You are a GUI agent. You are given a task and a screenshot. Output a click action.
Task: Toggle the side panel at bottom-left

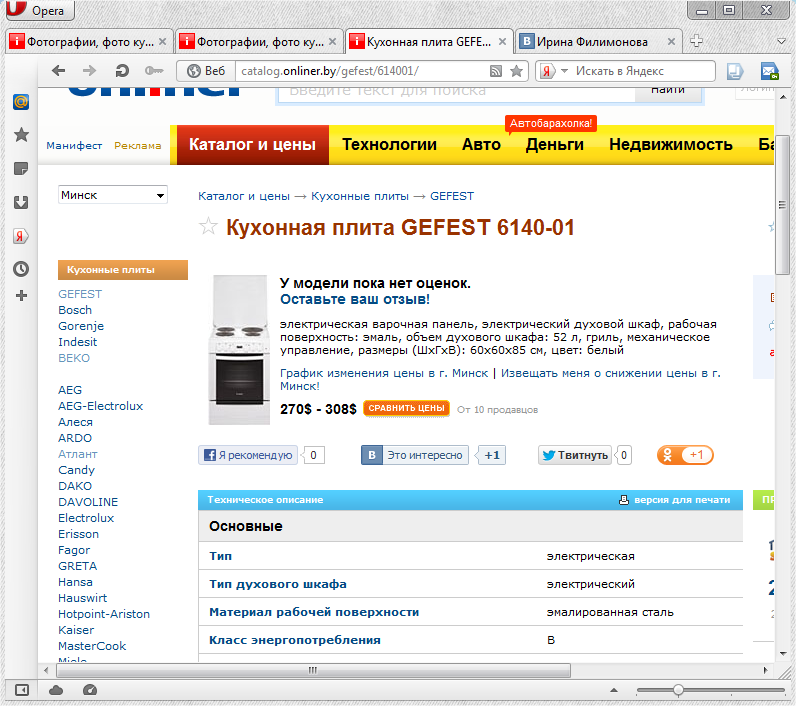point(21,690)
